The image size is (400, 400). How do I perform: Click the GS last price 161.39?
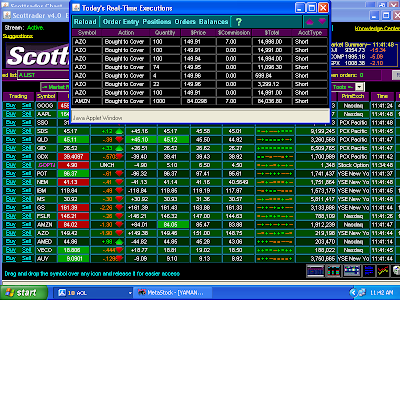[x=73, y=208]
